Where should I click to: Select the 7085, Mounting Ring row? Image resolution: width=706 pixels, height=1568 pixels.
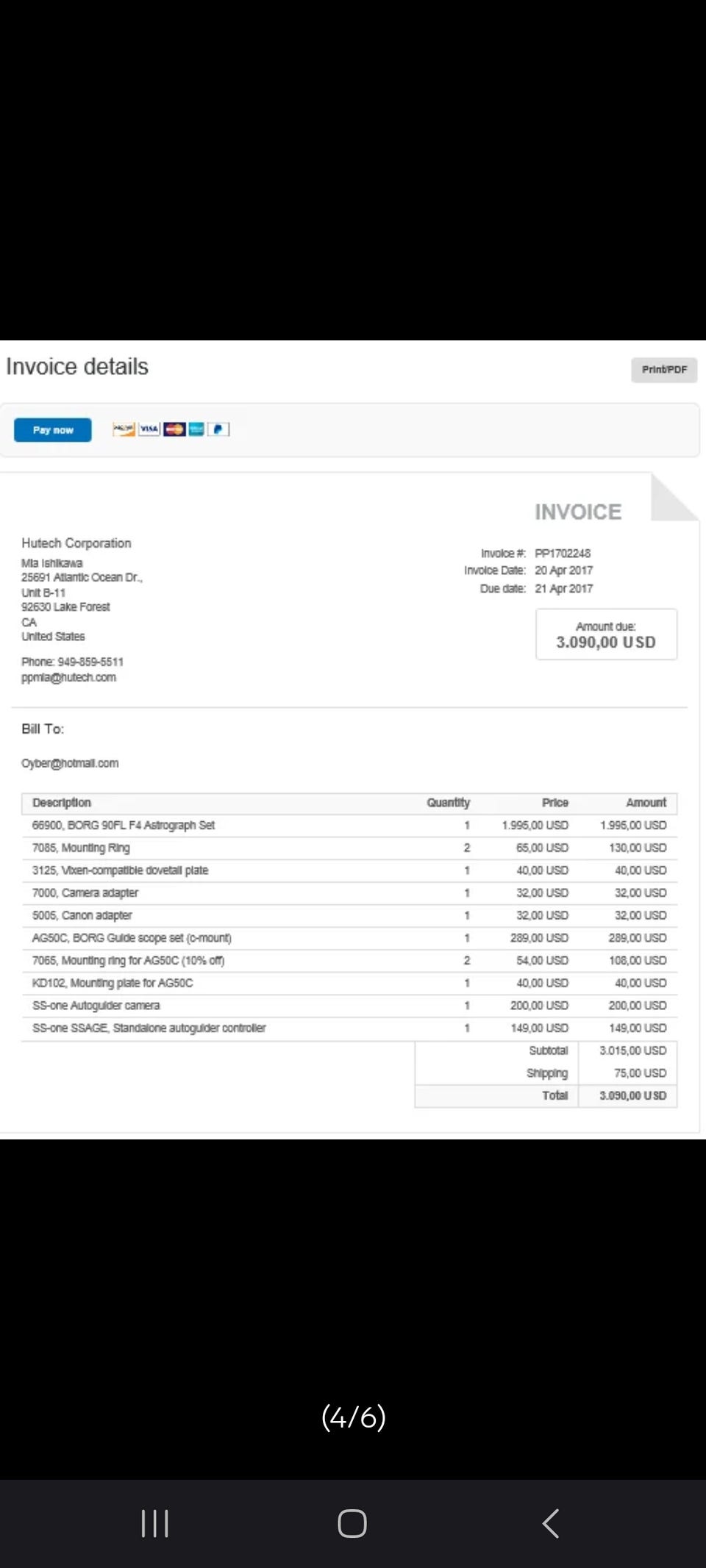[x=349, y=848]
